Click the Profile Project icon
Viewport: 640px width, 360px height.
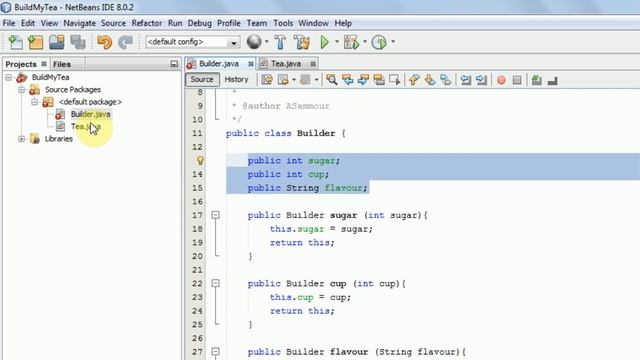click(379, 42)
